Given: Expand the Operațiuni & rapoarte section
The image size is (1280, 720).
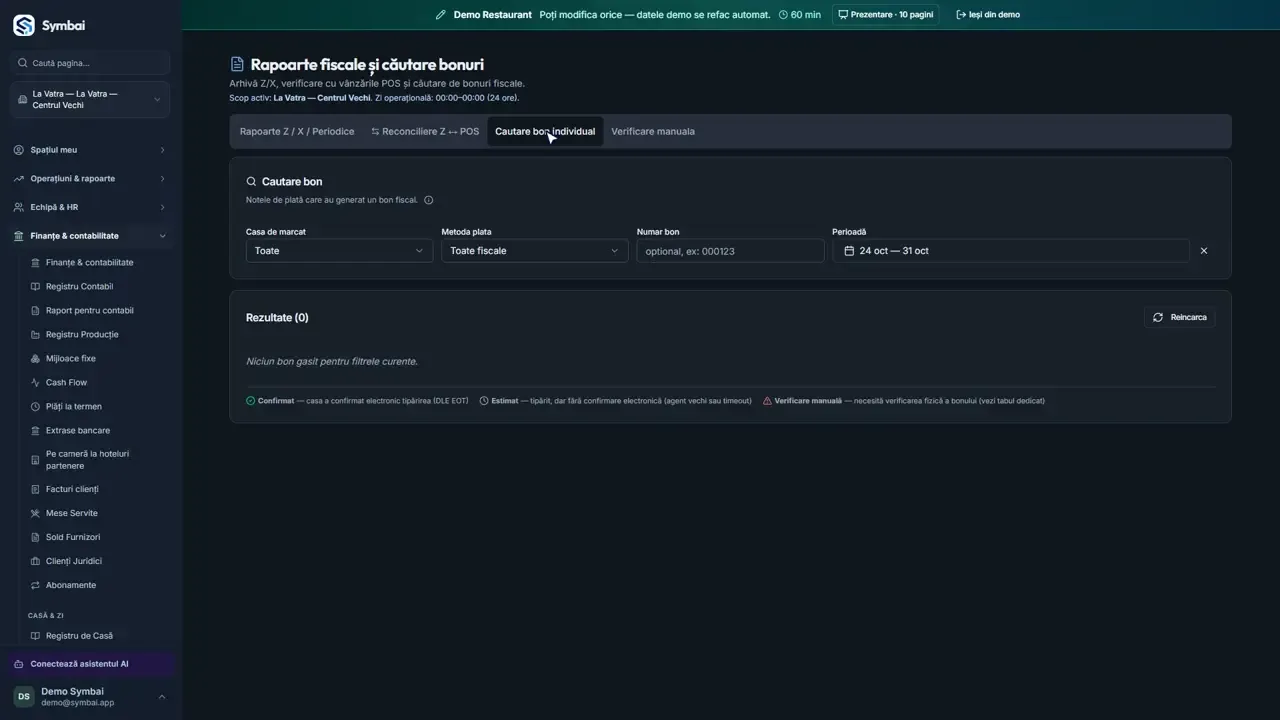Looking at the screenshot, I should tap(91, 179).
